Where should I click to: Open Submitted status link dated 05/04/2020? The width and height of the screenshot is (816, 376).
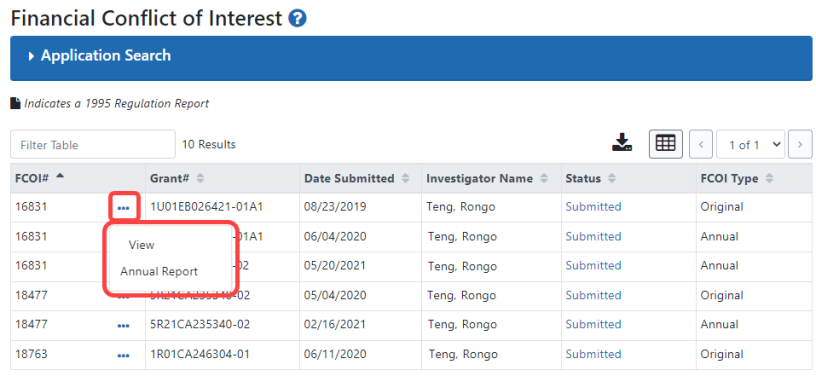click(x=593, y=295)
